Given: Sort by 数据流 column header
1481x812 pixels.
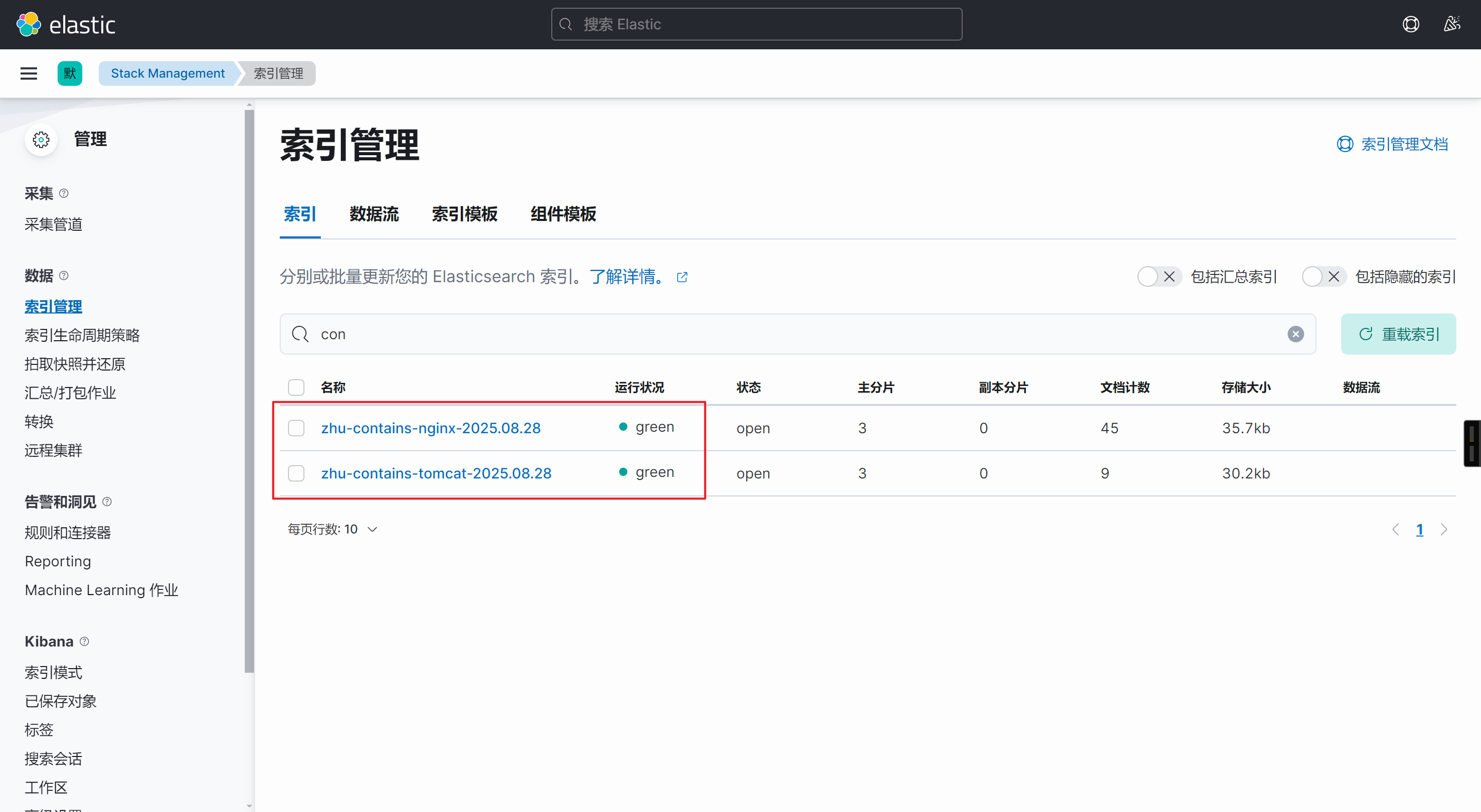Looking at the screenshot, I should [x=1361, y=387].
